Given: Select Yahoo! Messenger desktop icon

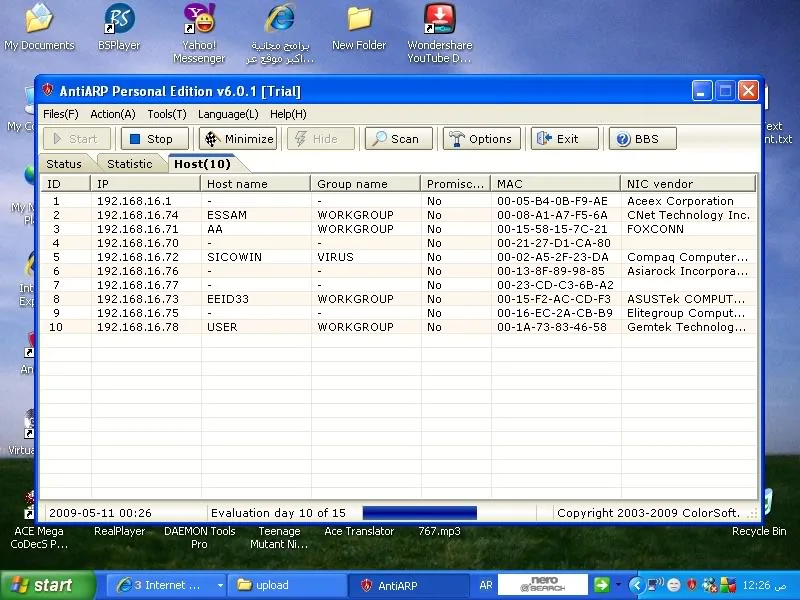Looking at the screenshot, I should click(199, 34).
